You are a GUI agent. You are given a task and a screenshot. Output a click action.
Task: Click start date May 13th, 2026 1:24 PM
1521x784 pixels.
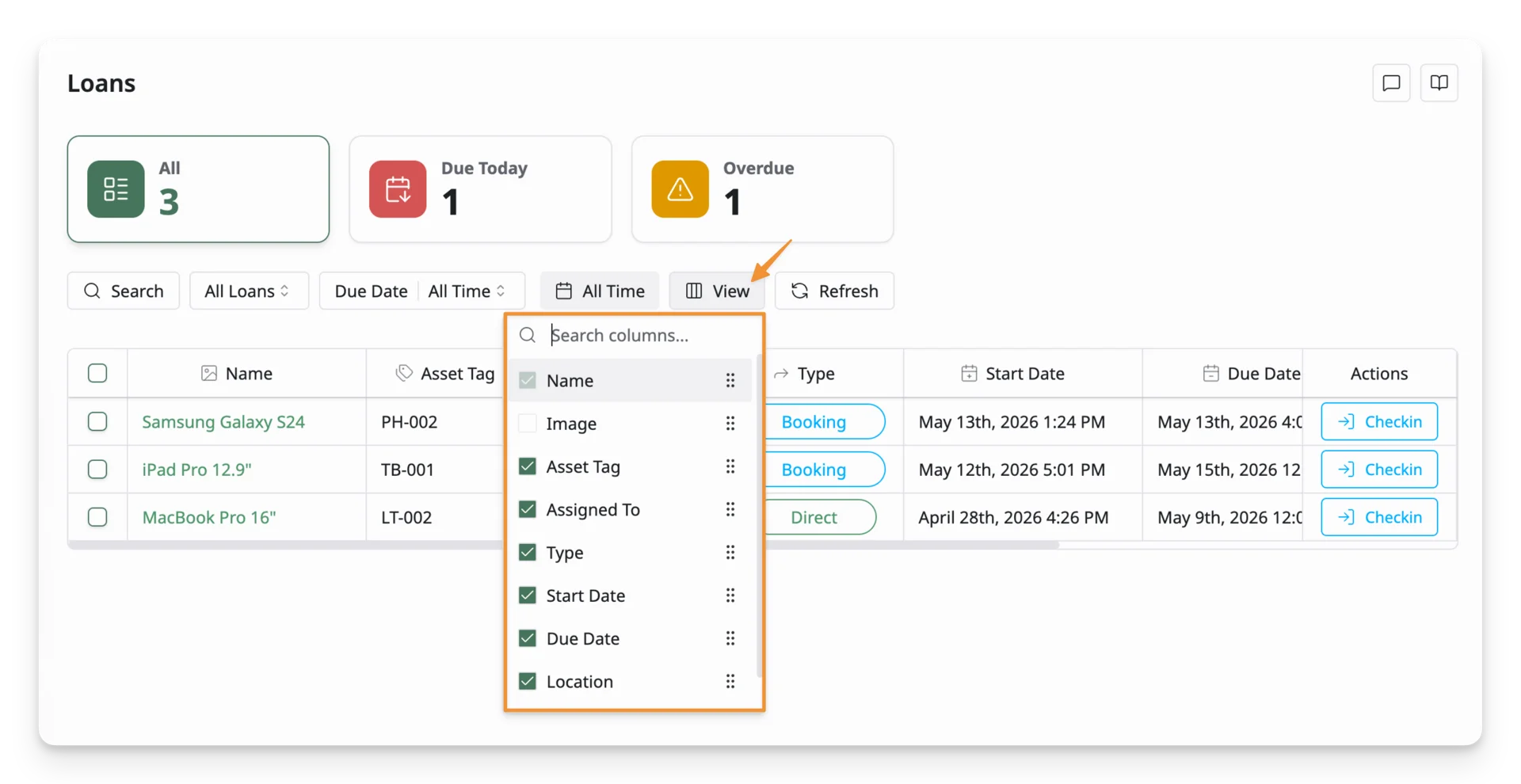(x=1012, y=421)
